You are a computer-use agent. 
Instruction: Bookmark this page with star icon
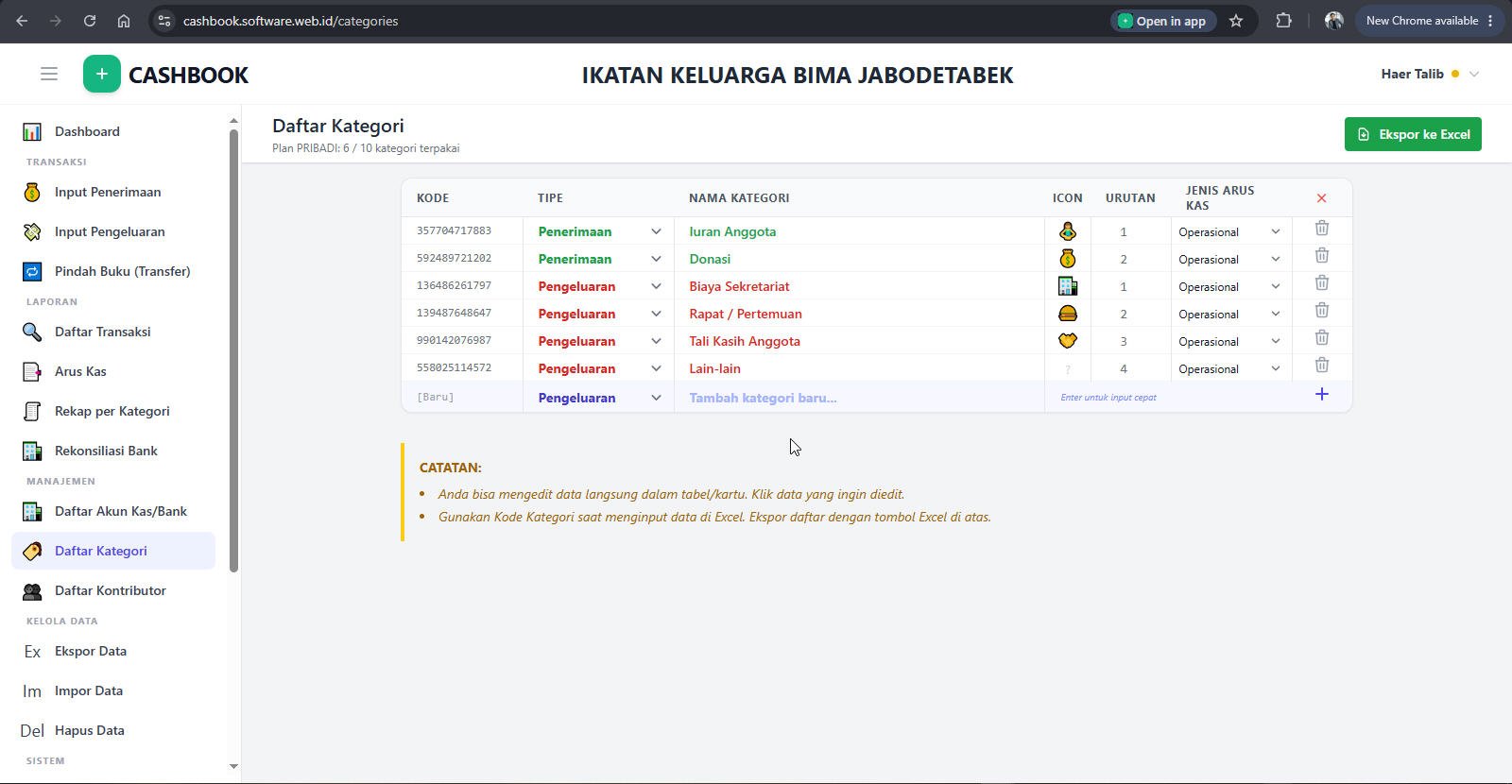pos(1236,21)
